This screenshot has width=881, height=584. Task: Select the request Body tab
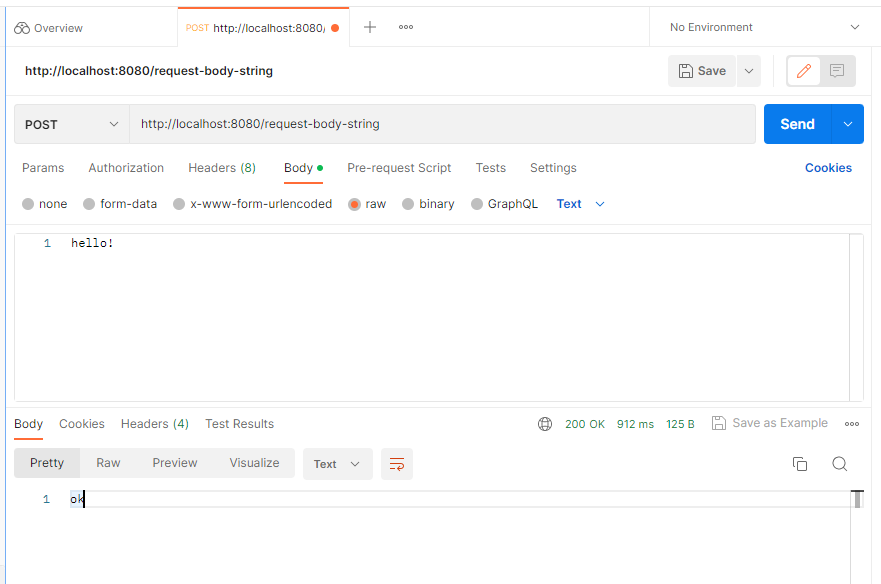[x=303, y=167]
